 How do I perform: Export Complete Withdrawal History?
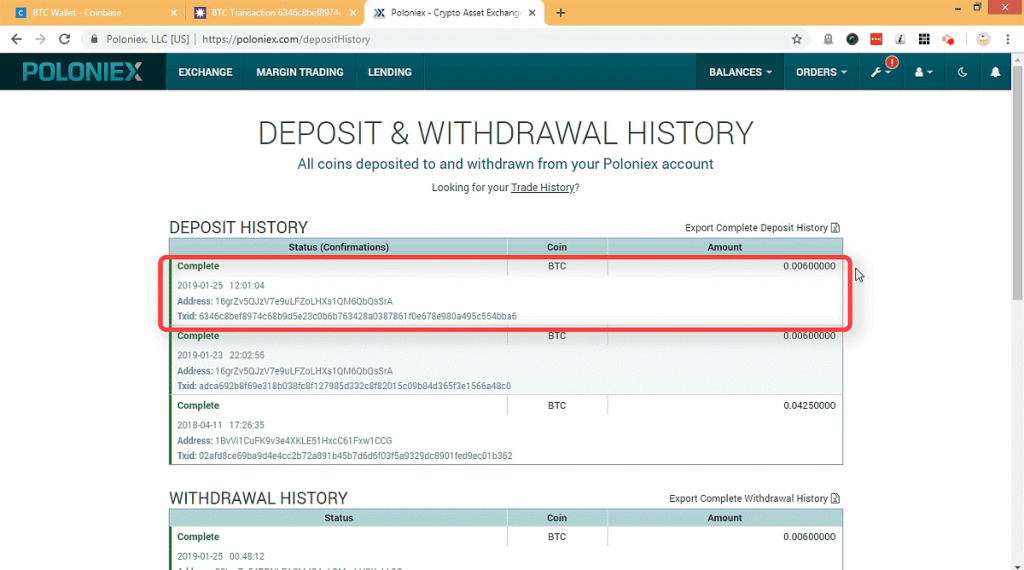pos(754,498)
